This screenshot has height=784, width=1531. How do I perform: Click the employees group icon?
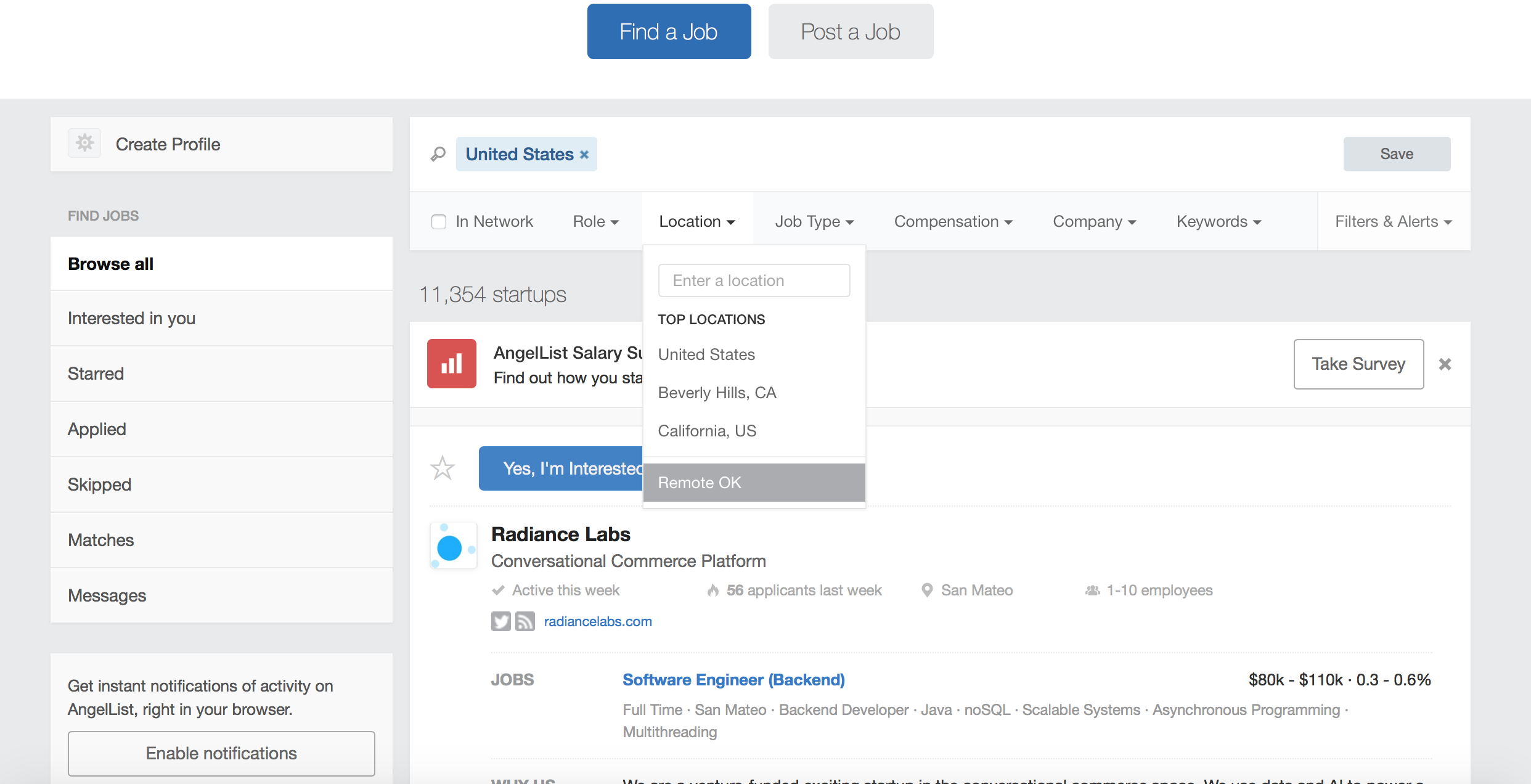1092,590
